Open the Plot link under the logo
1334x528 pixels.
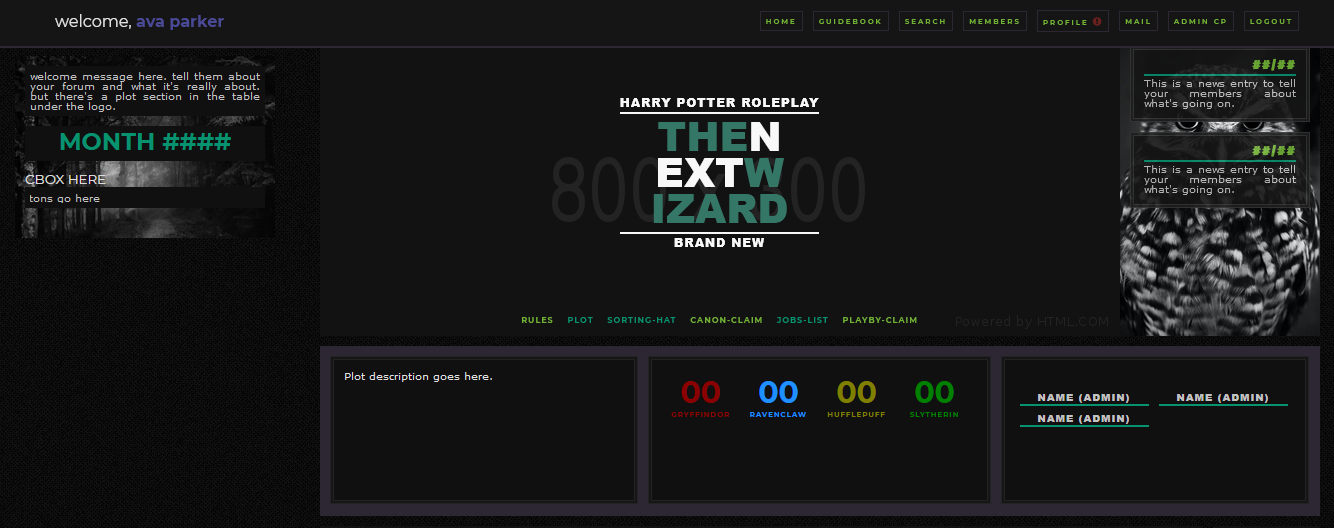coord(580,320)
